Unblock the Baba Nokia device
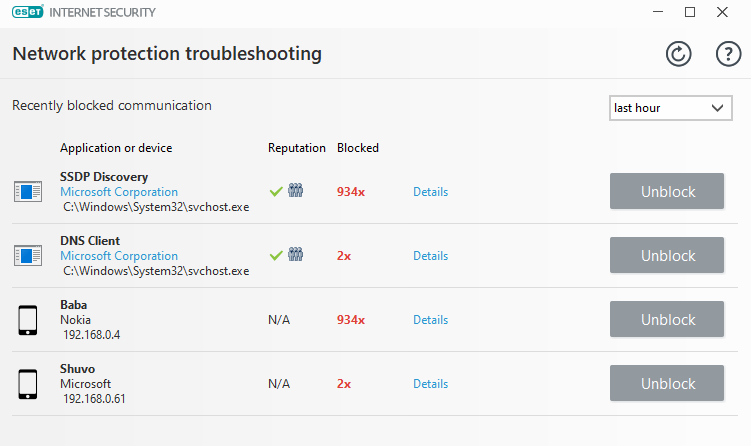 point(667,320)
